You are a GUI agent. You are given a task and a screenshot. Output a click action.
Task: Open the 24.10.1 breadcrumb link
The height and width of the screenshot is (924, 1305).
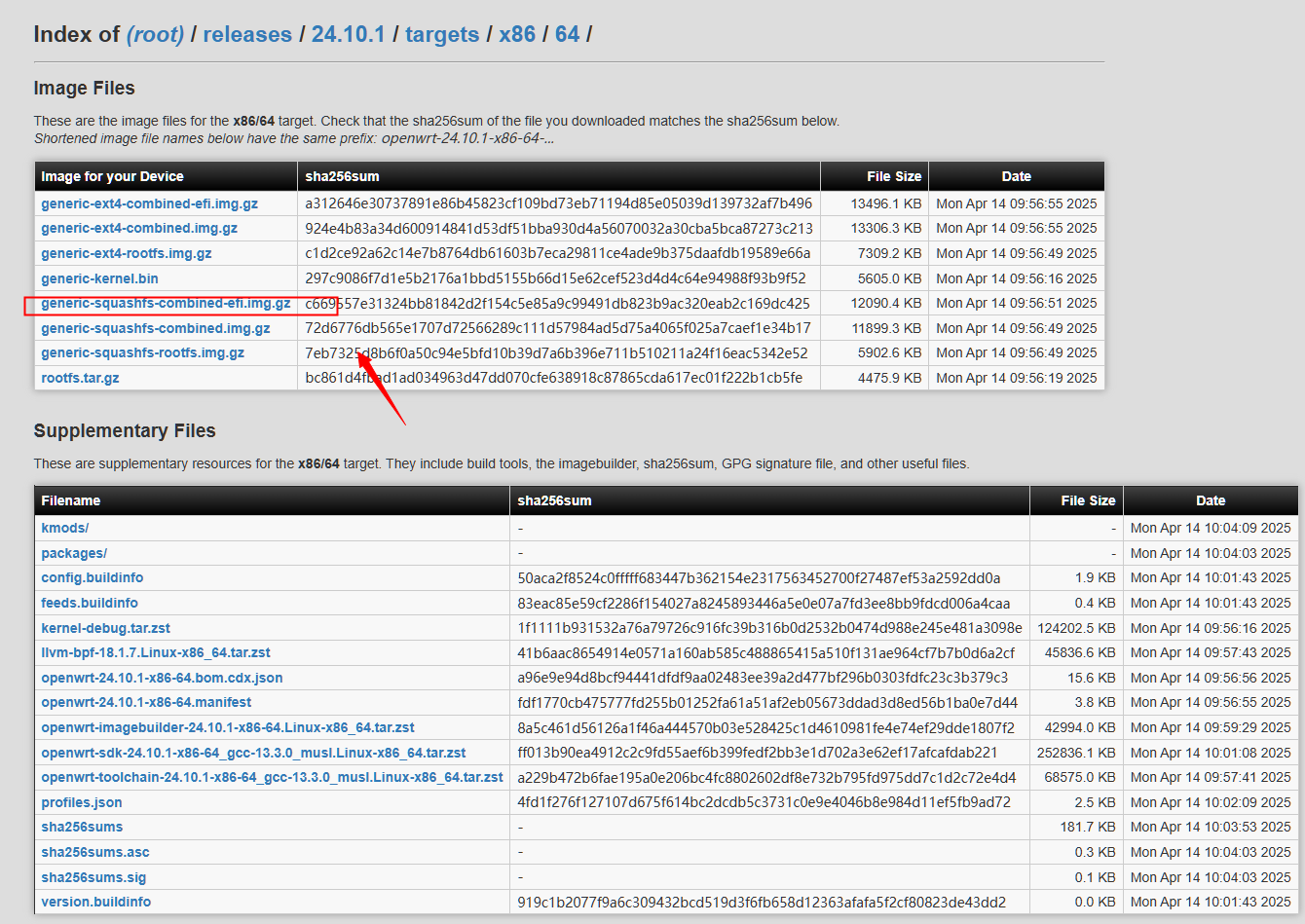(x=348, y=34)
